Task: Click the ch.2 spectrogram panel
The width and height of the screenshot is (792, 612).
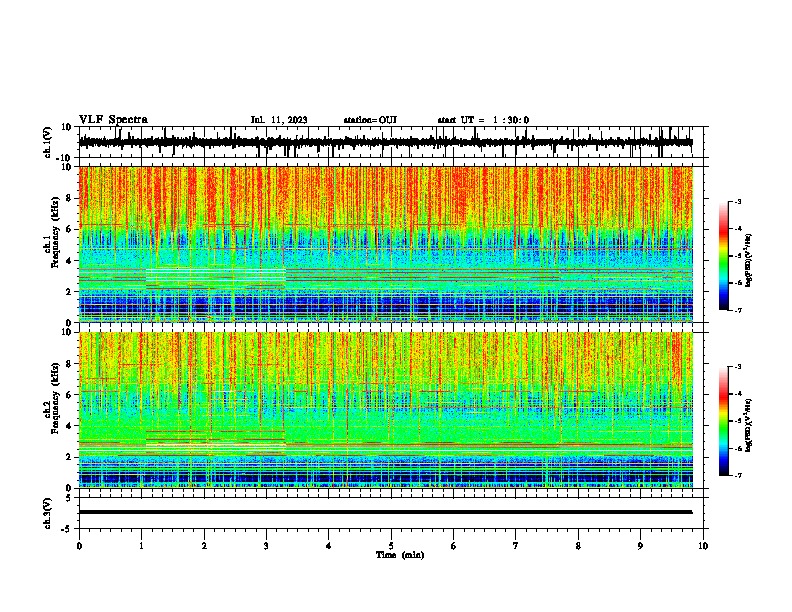Action: (386, 410)
